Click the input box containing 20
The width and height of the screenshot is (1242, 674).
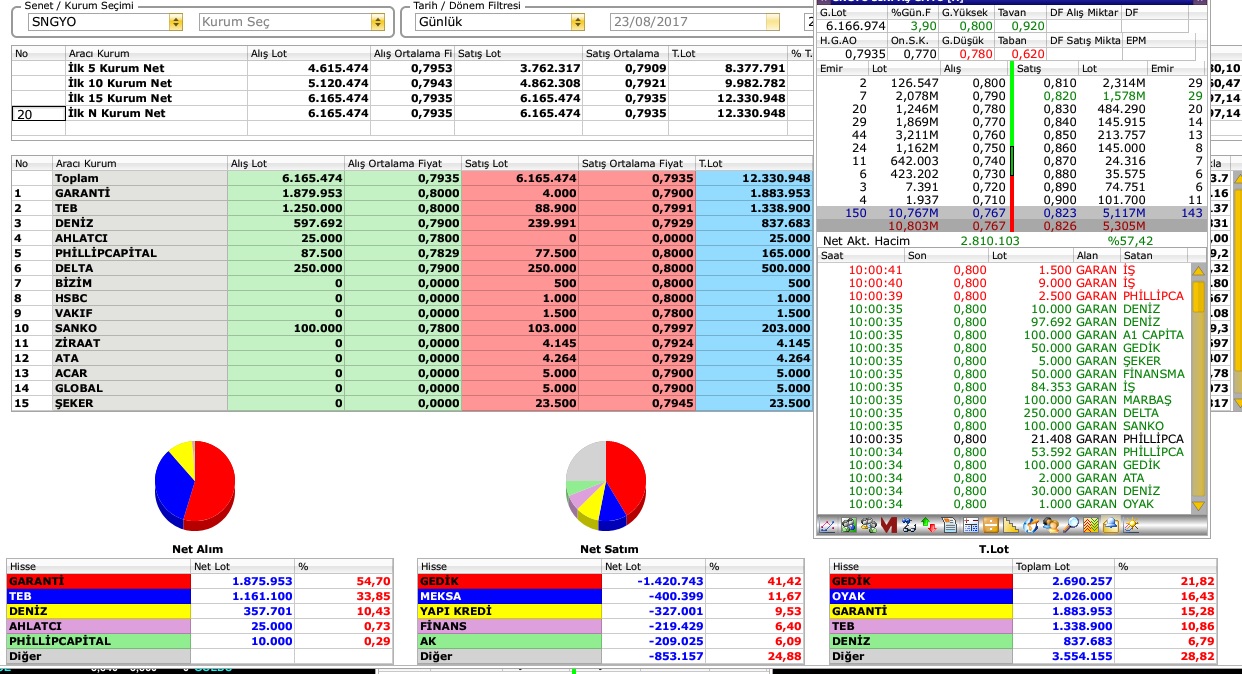tap(38, 114)
